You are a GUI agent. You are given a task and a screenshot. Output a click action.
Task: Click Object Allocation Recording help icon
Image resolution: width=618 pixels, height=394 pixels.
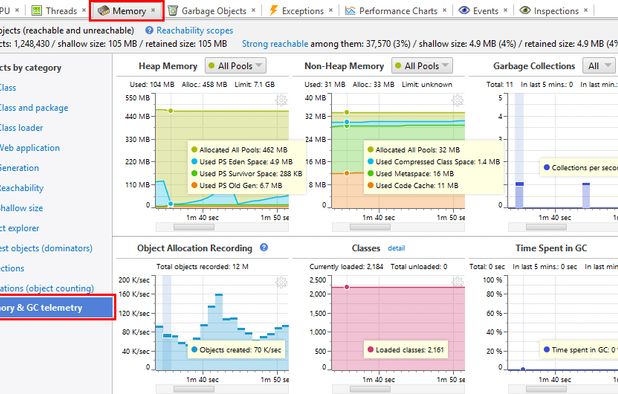264,247
